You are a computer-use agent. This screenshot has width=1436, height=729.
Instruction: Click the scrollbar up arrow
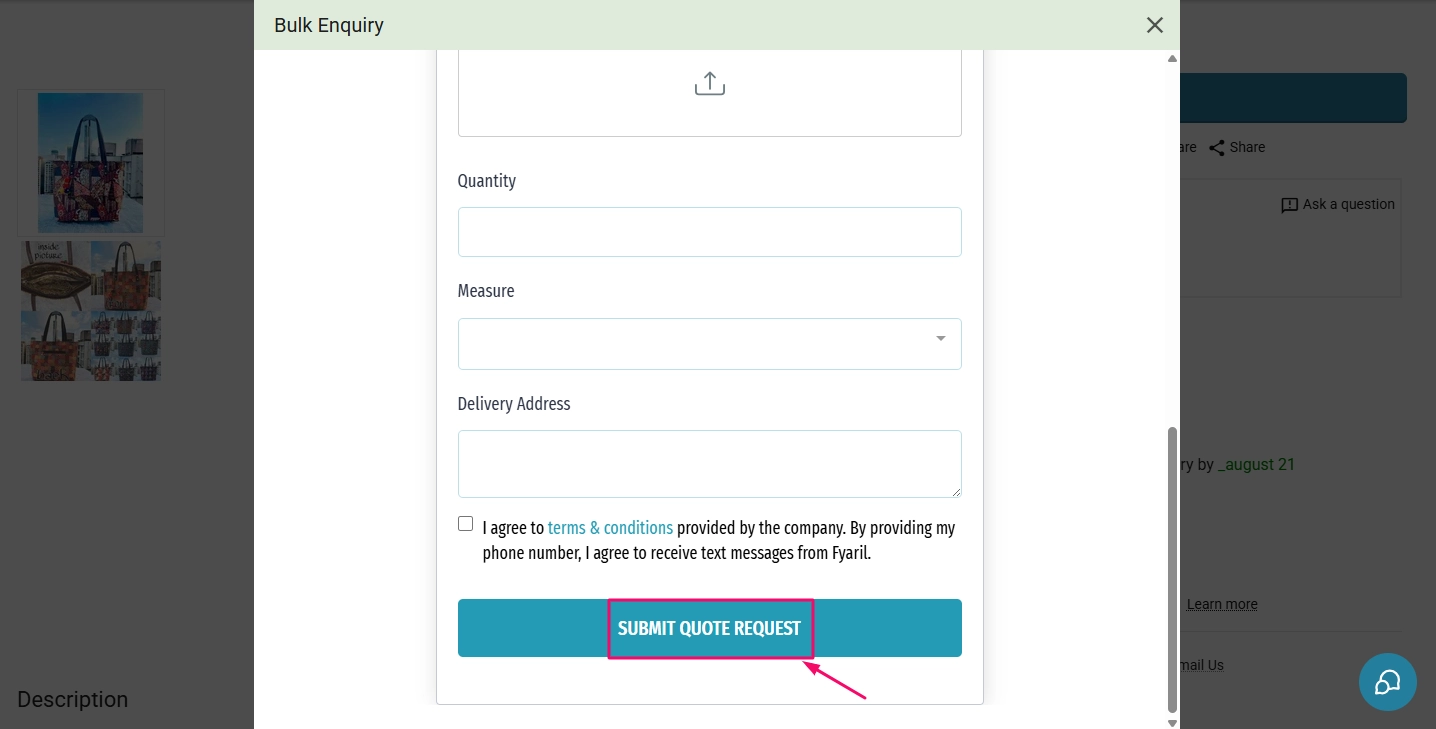pos(1170,58)
